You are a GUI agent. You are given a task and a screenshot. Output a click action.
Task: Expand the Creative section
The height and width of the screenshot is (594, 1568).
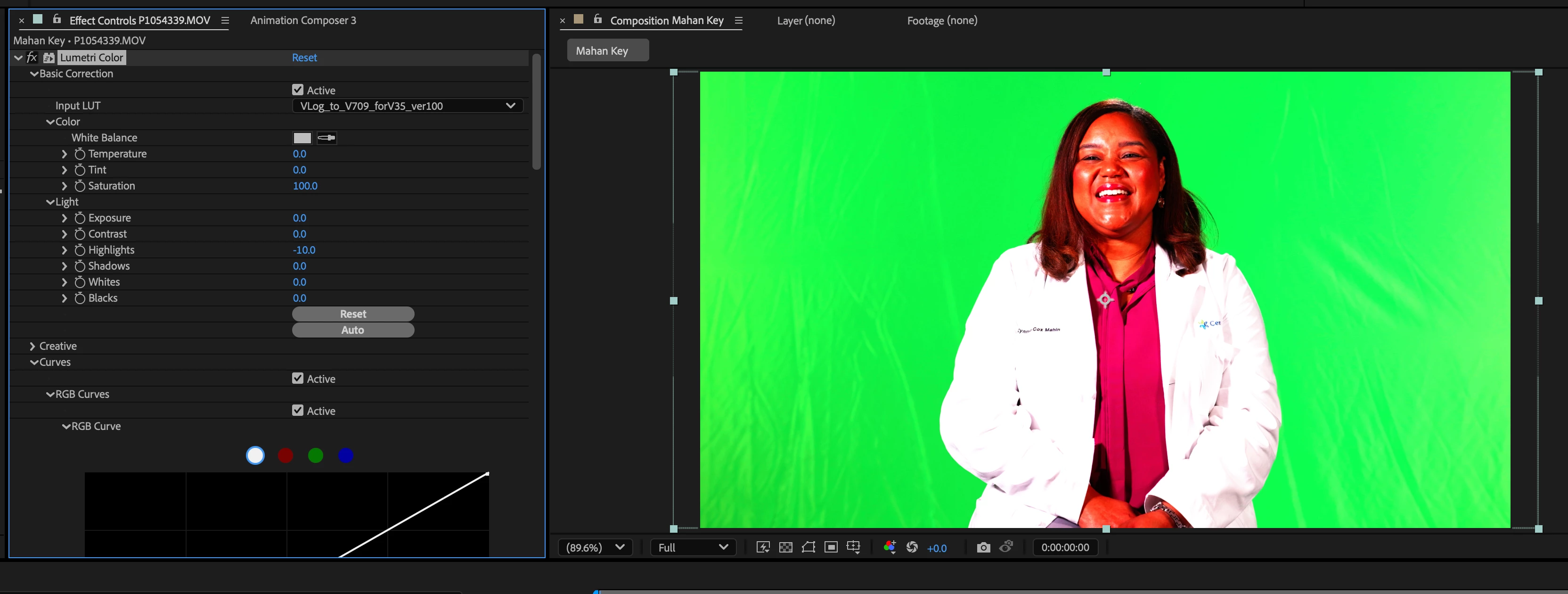click(33, 346)
